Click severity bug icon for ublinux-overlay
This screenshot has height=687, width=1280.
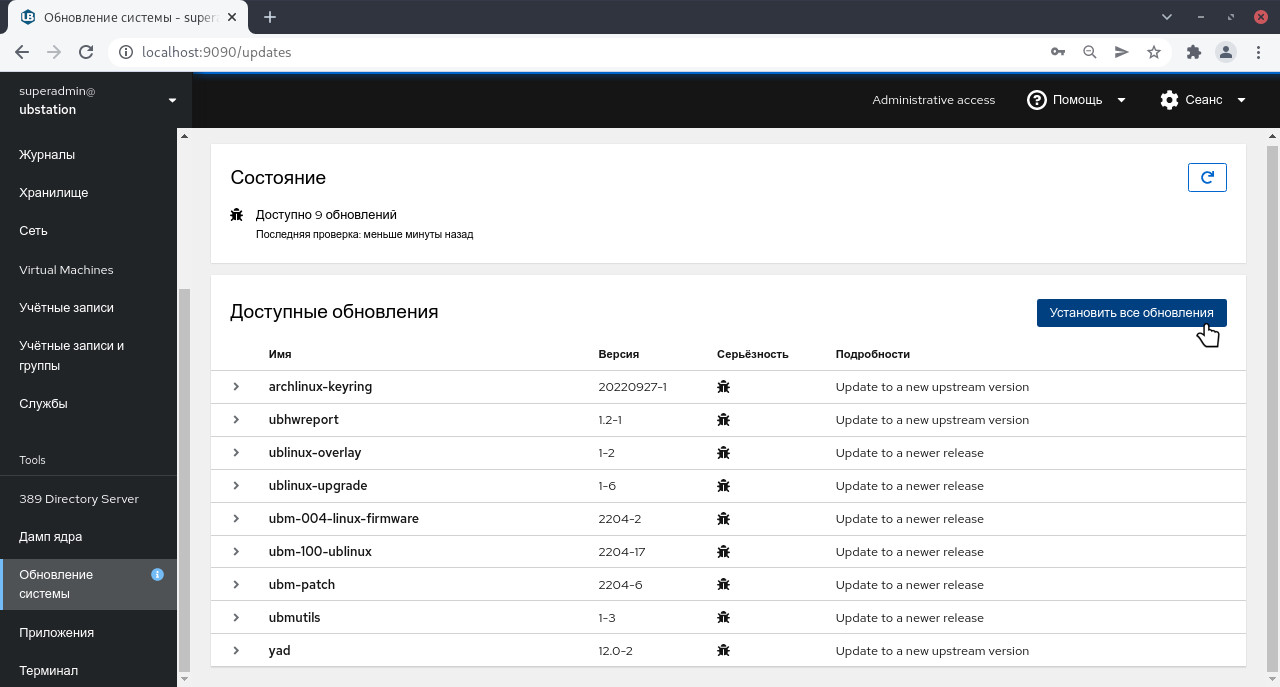click(723, 453)
